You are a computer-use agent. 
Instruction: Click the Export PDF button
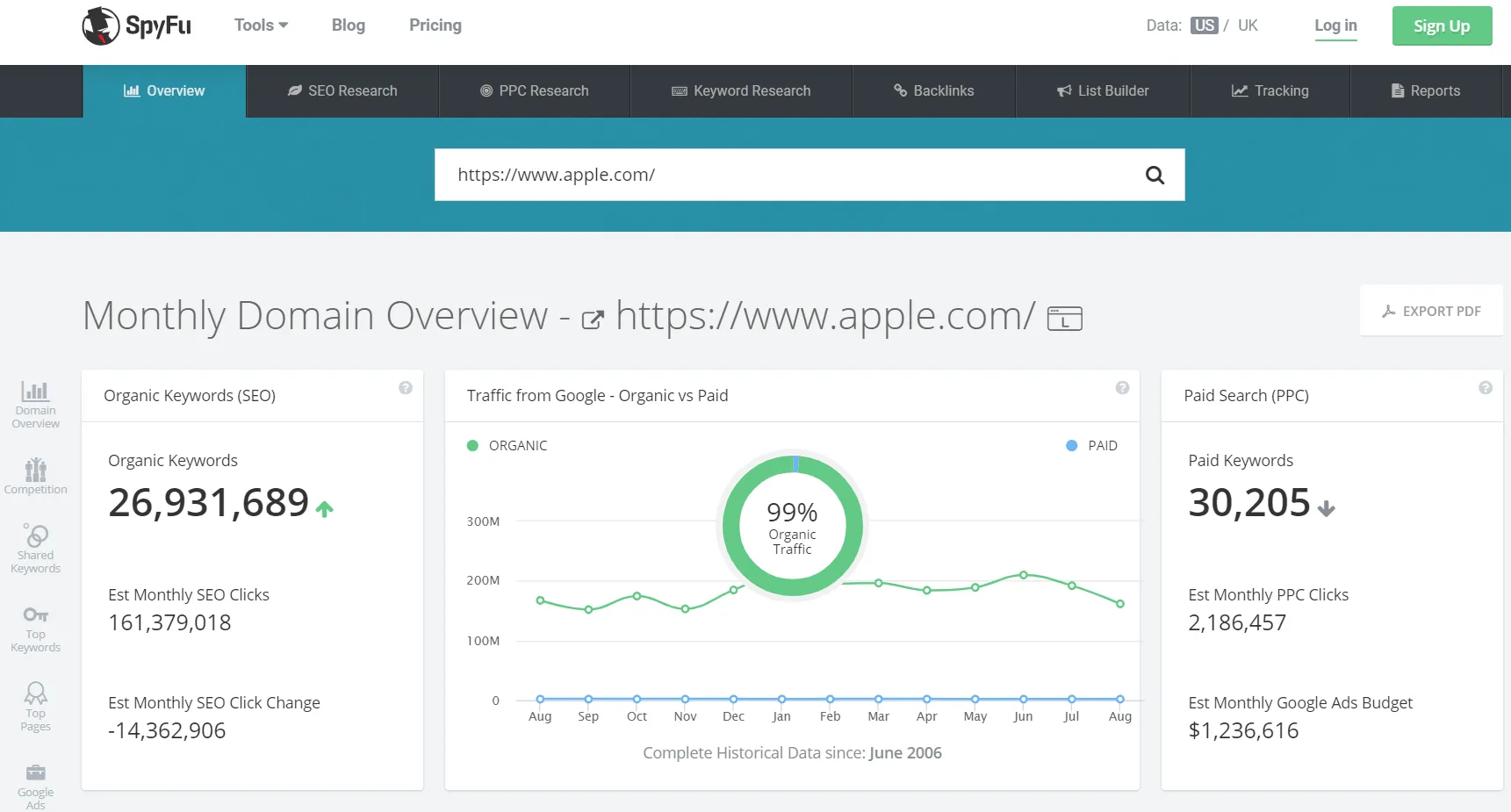(1431, 311)
